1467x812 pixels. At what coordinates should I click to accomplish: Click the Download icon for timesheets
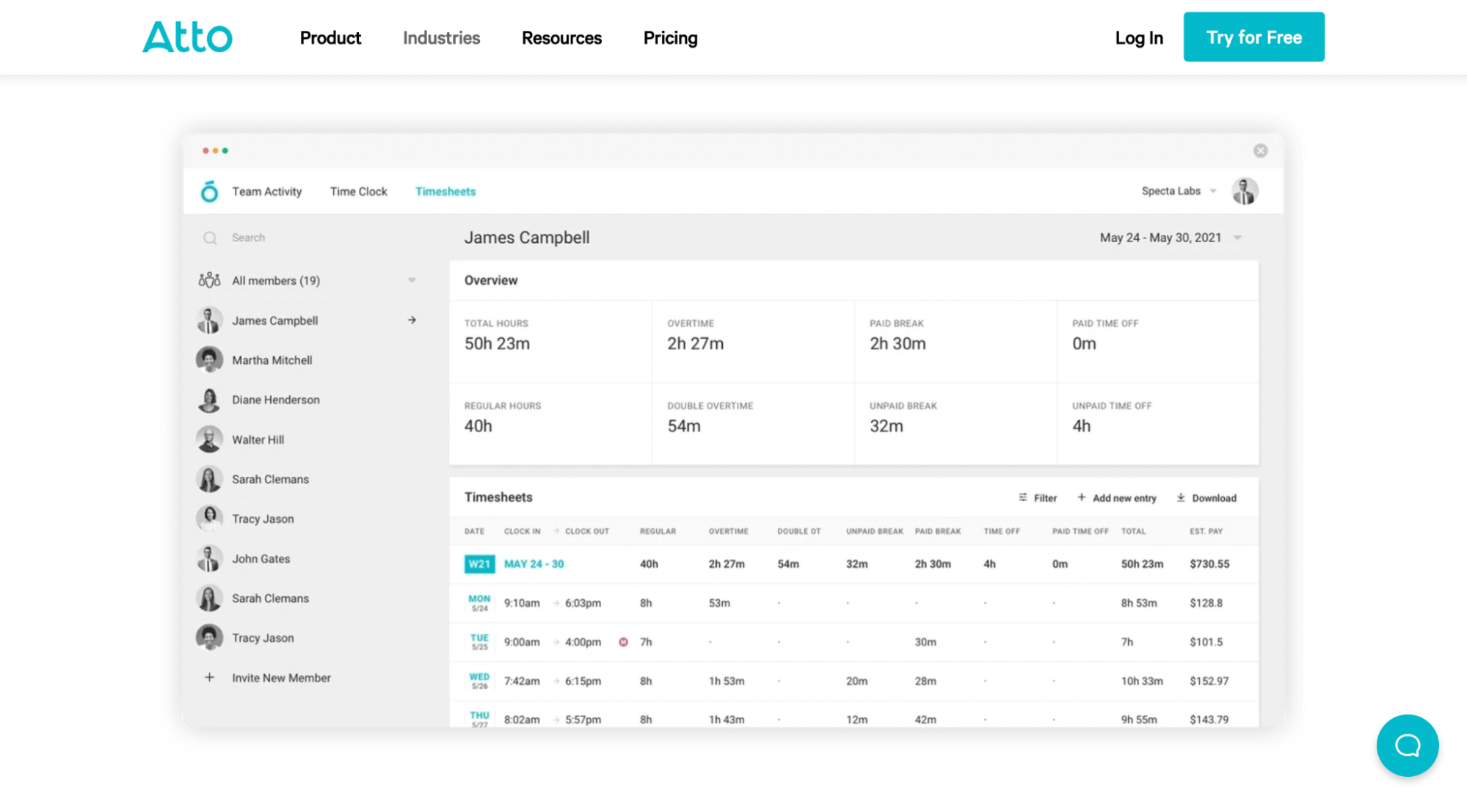coord(1182,497)
